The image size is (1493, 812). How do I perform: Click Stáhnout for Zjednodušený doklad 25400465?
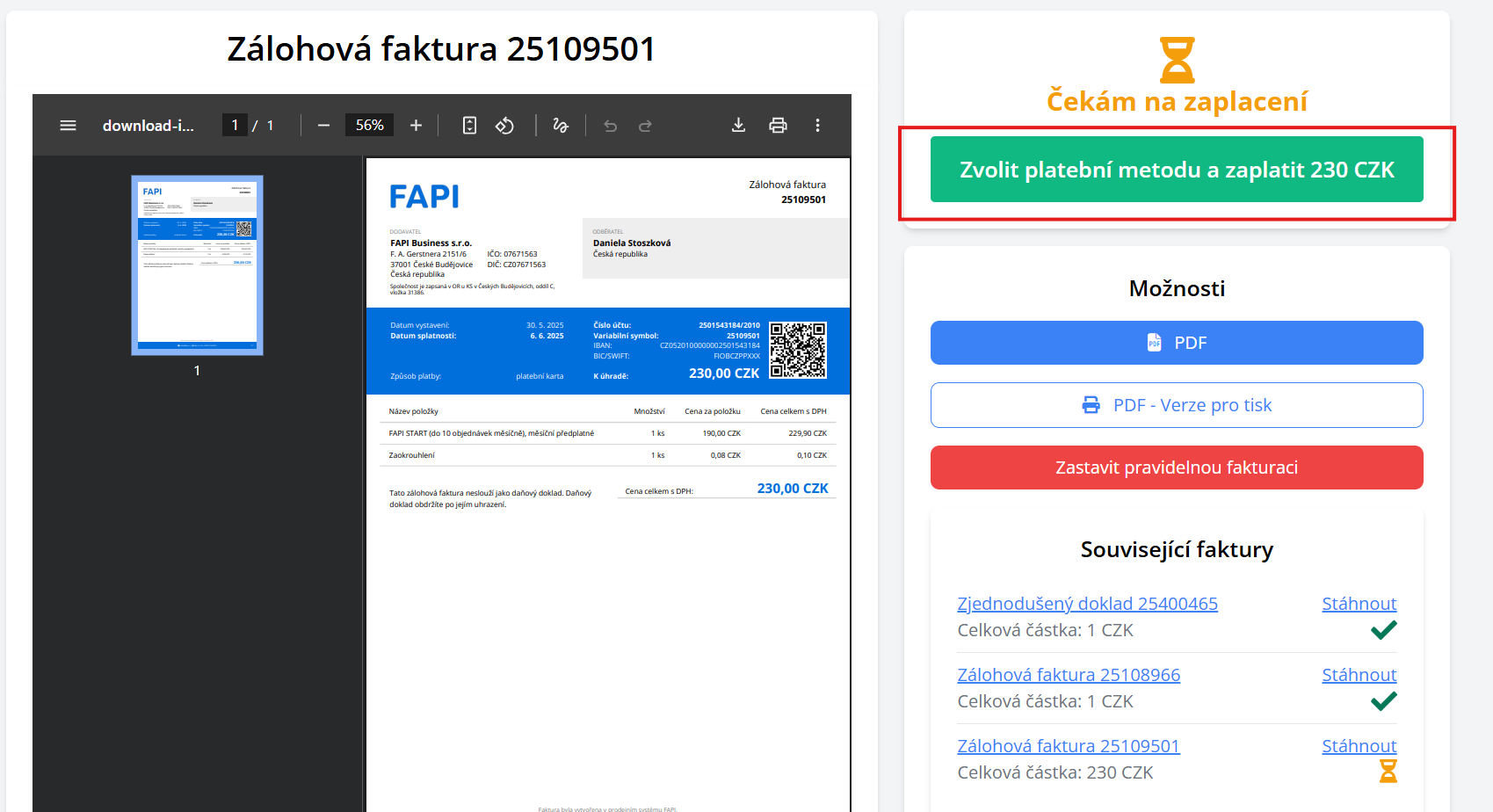pyautogui.click(x=1359, y=604)
